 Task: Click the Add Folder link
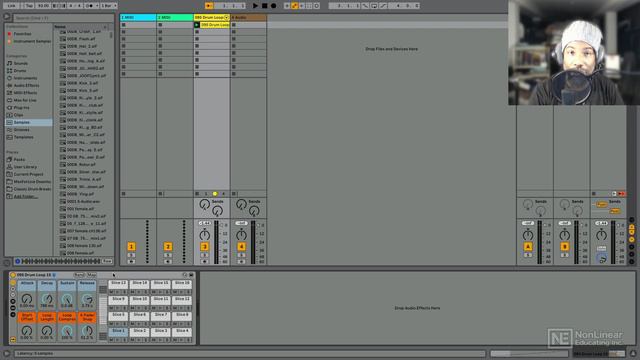[25, 196]
